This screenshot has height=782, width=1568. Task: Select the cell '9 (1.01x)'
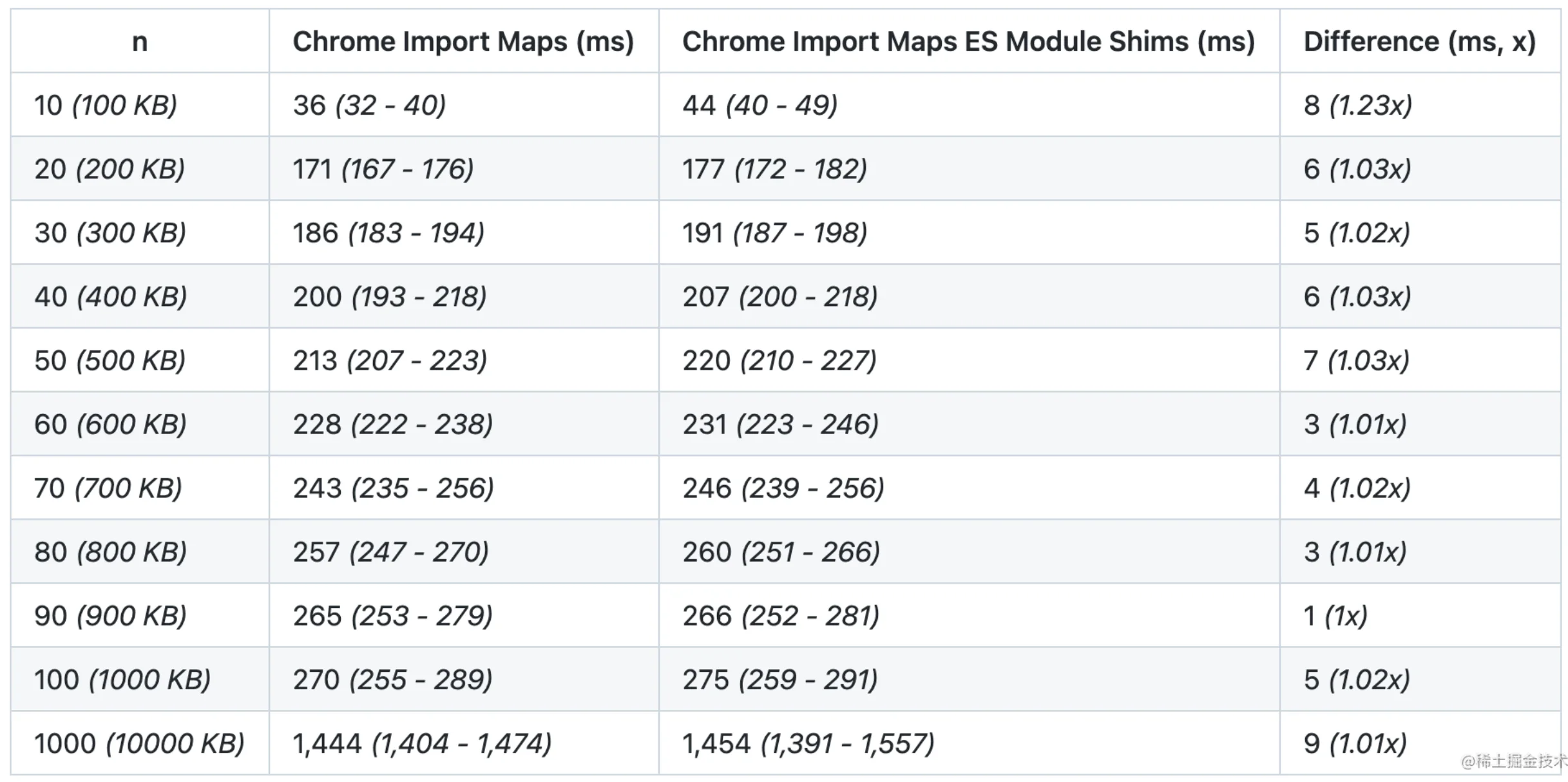tap(1420, 742)
